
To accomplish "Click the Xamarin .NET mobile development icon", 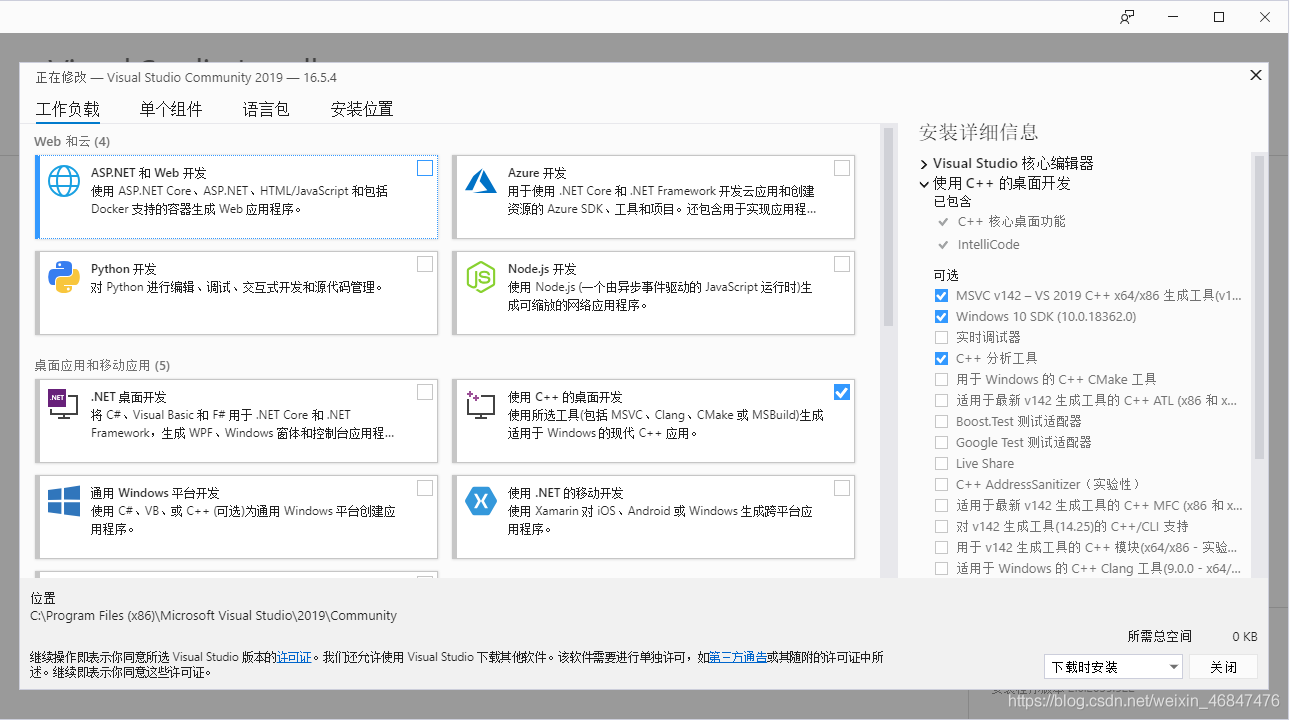I will coord(481,501).
